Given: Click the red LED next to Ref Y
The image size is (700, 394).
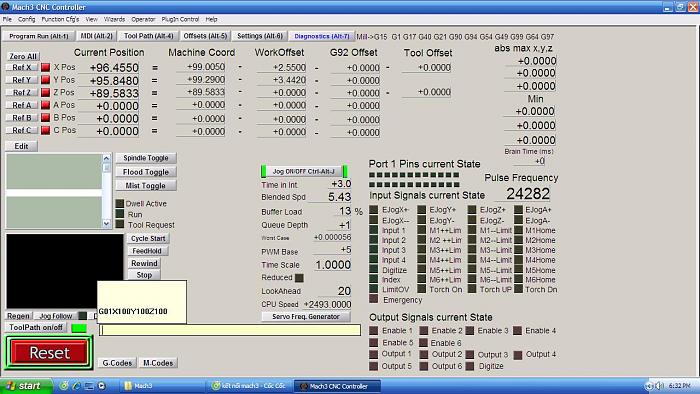Looking at the screenshot, I should point(46,80).
